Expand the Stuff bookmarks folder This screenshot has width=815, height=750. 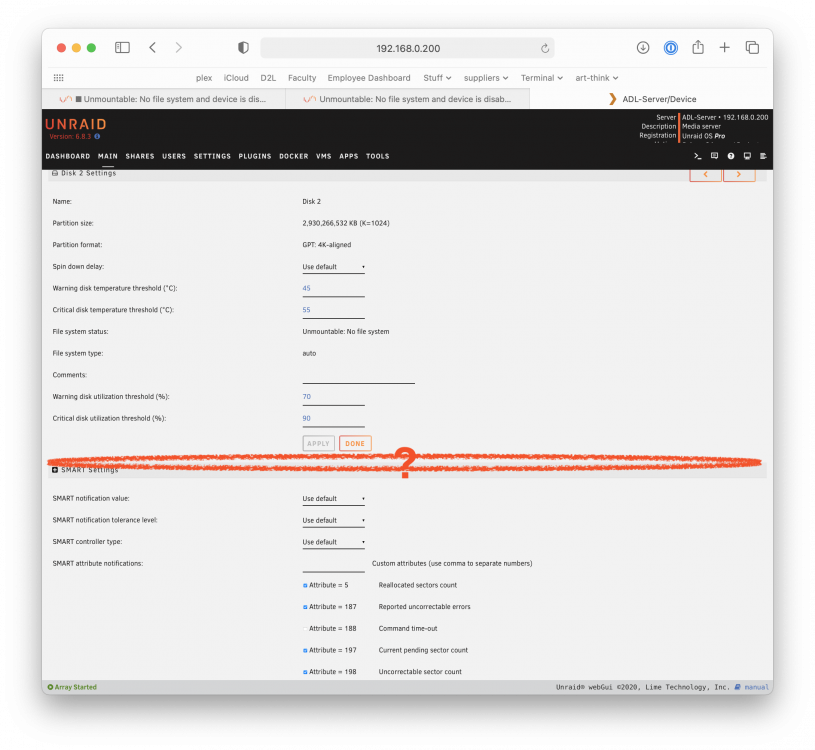(437, 77)
